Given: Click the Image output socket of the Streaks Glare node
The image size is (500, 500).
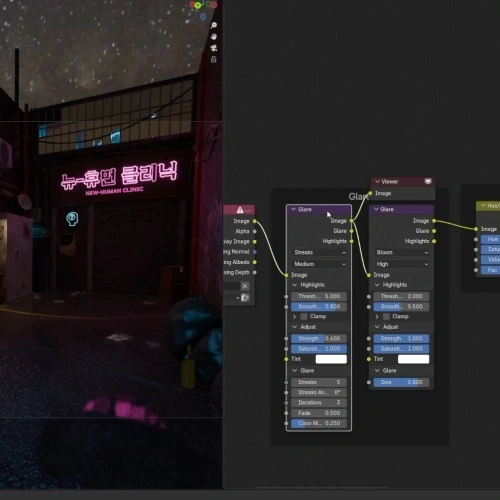Looking at the screenshot, I should pyautogui.click(x=352, y=221).
